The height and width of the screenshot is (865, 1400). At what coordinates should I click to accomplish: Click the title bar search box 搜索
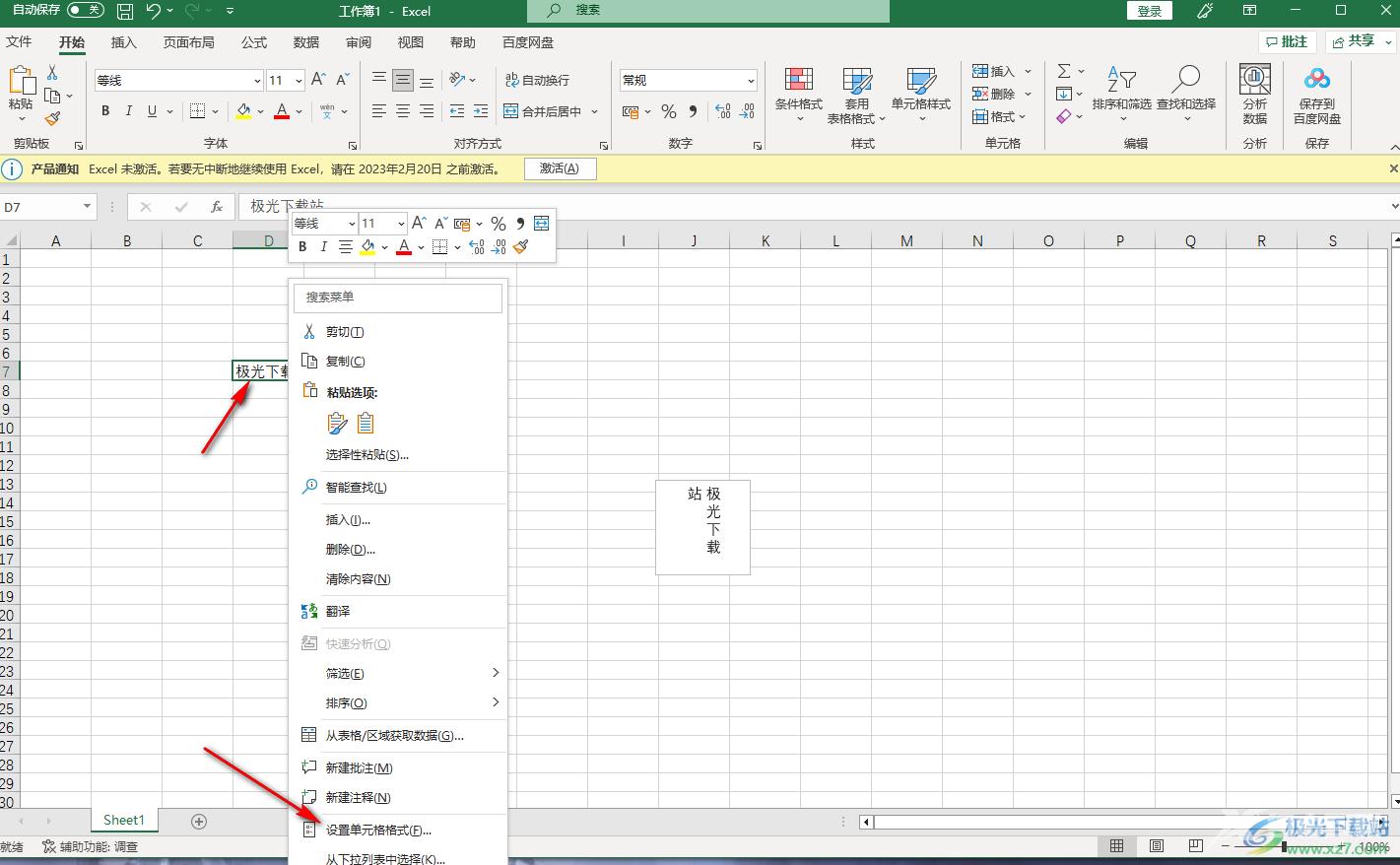point(708,11)
